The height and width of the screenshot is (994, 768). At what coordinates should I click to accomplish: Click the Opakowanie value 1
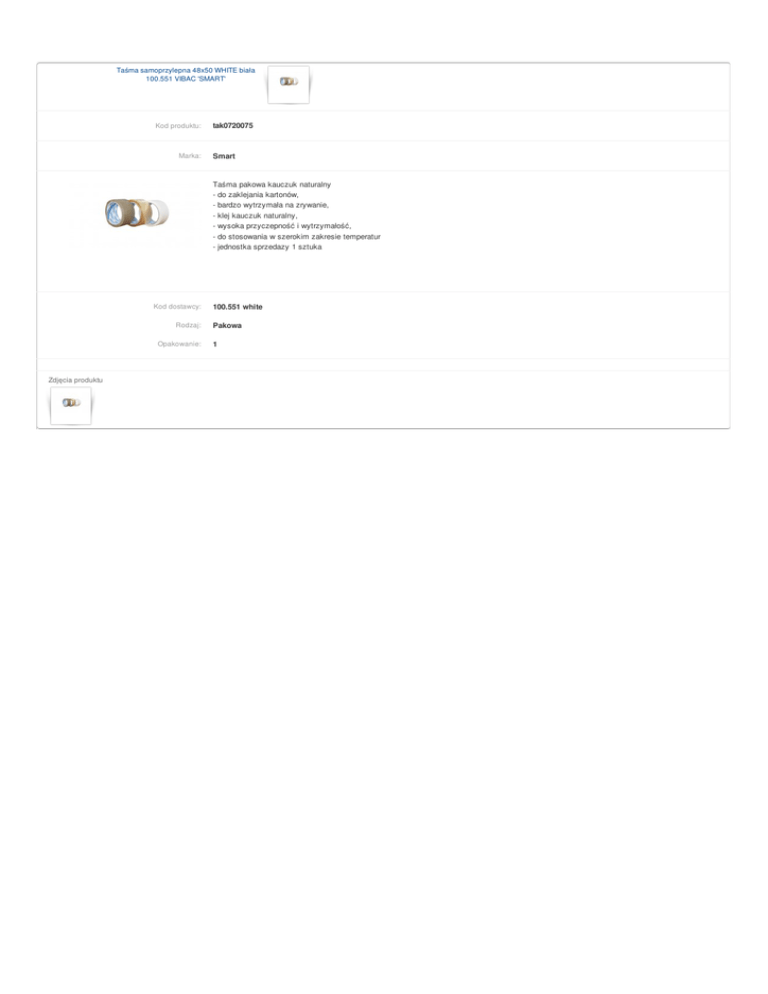[215, 344]
